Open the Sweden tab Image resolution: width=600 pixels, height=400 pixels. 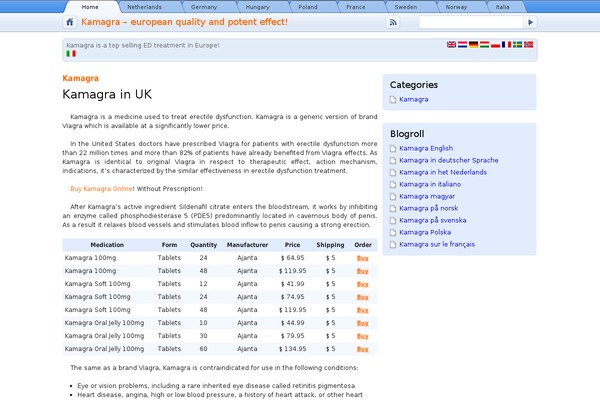point(406,7)
